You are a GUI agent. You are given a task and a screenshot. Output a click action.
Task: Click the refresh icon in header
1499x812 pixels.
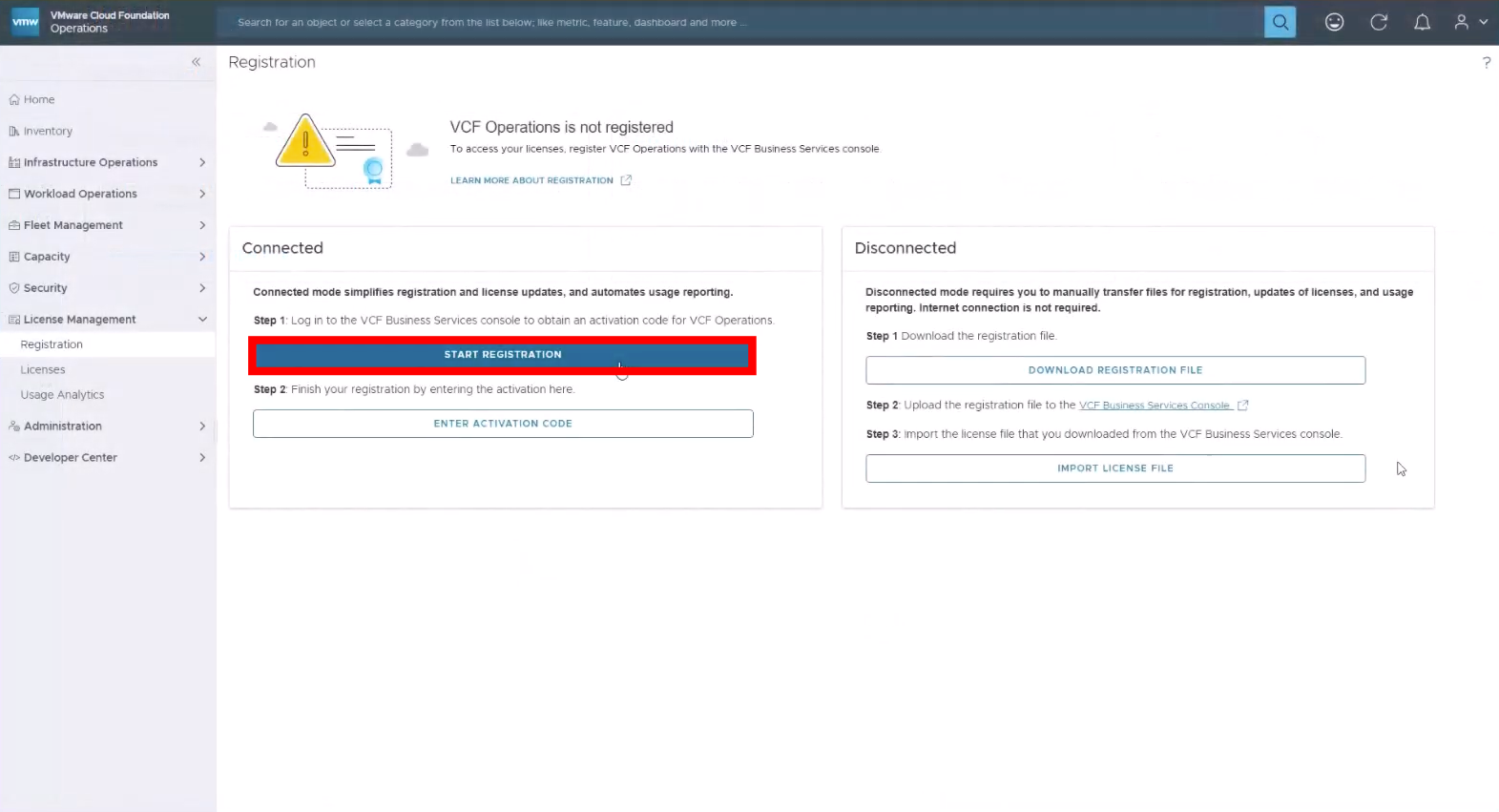tap(1378, 22)
